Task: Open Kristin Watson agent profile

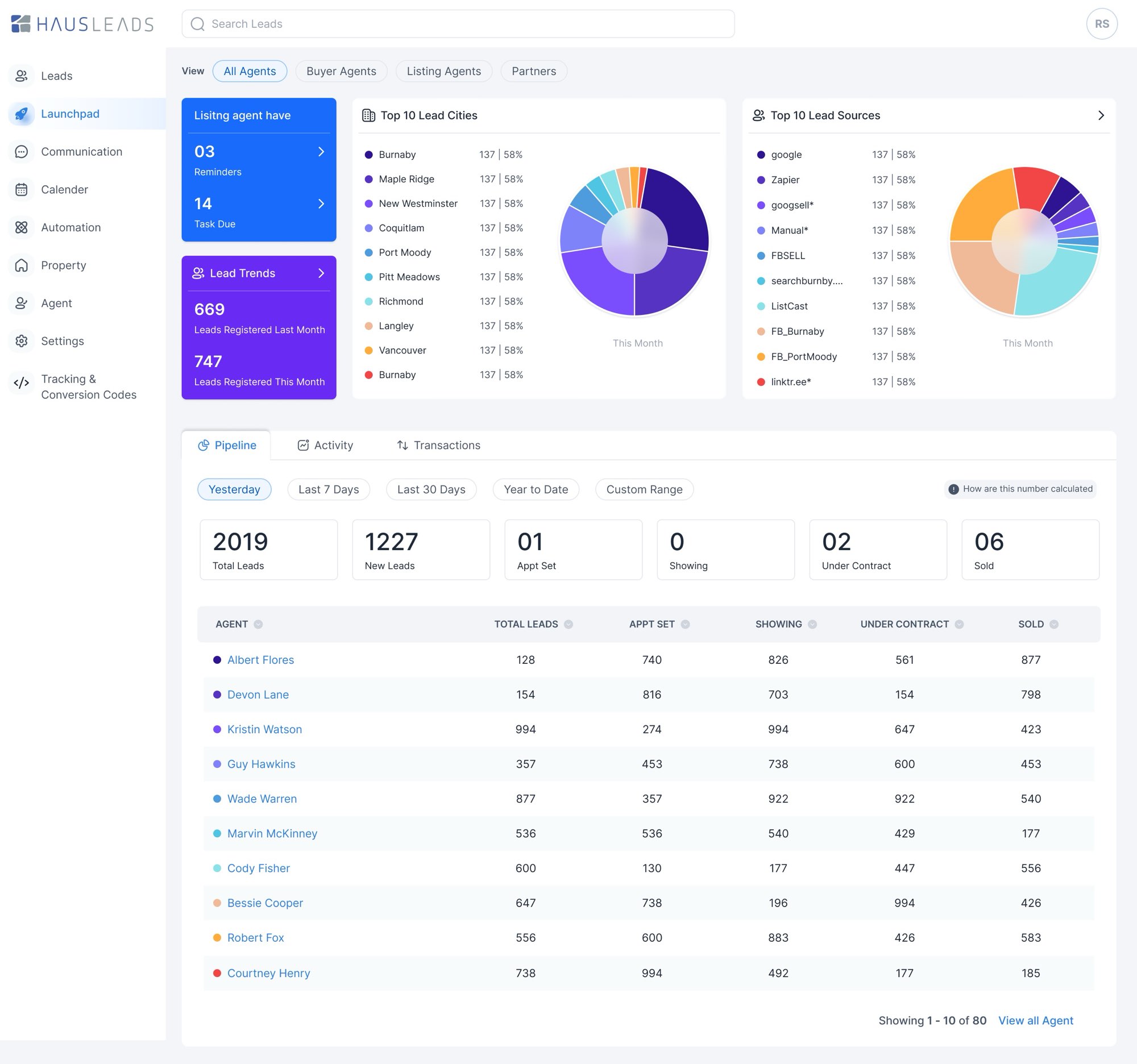Action: pyautogui.click(x=265, y=730)
